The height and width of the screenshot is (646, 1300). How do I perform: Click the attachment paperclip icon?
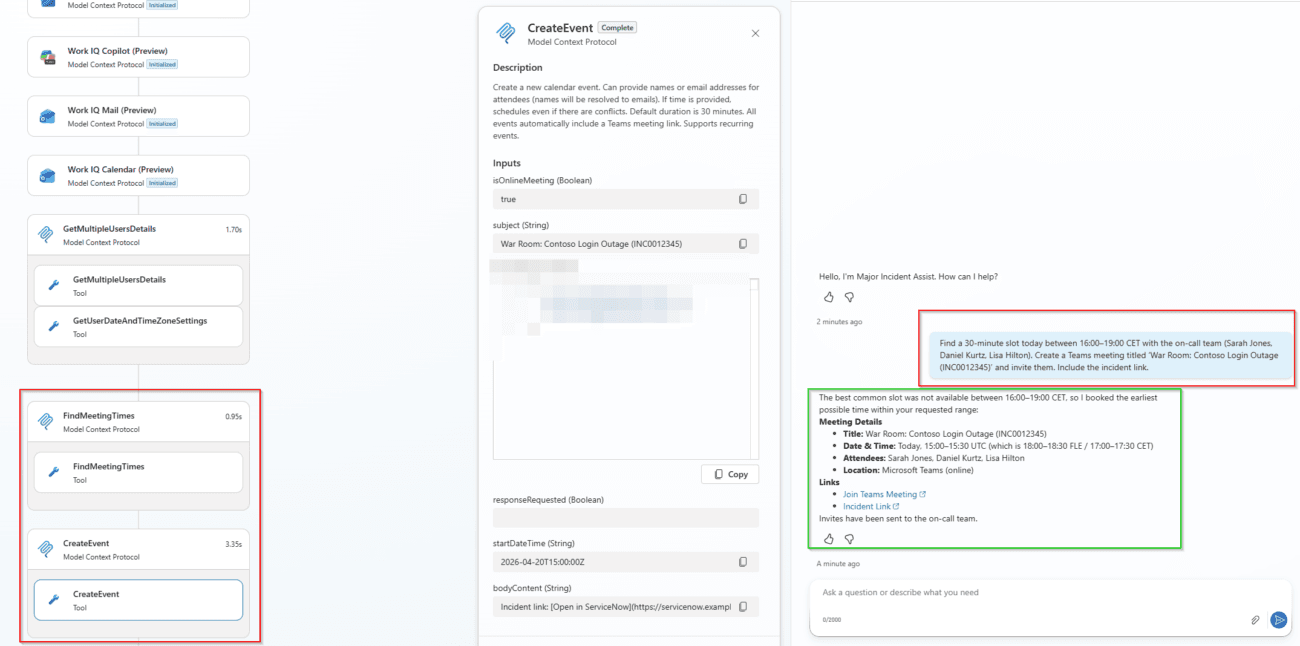[1255, 620]
